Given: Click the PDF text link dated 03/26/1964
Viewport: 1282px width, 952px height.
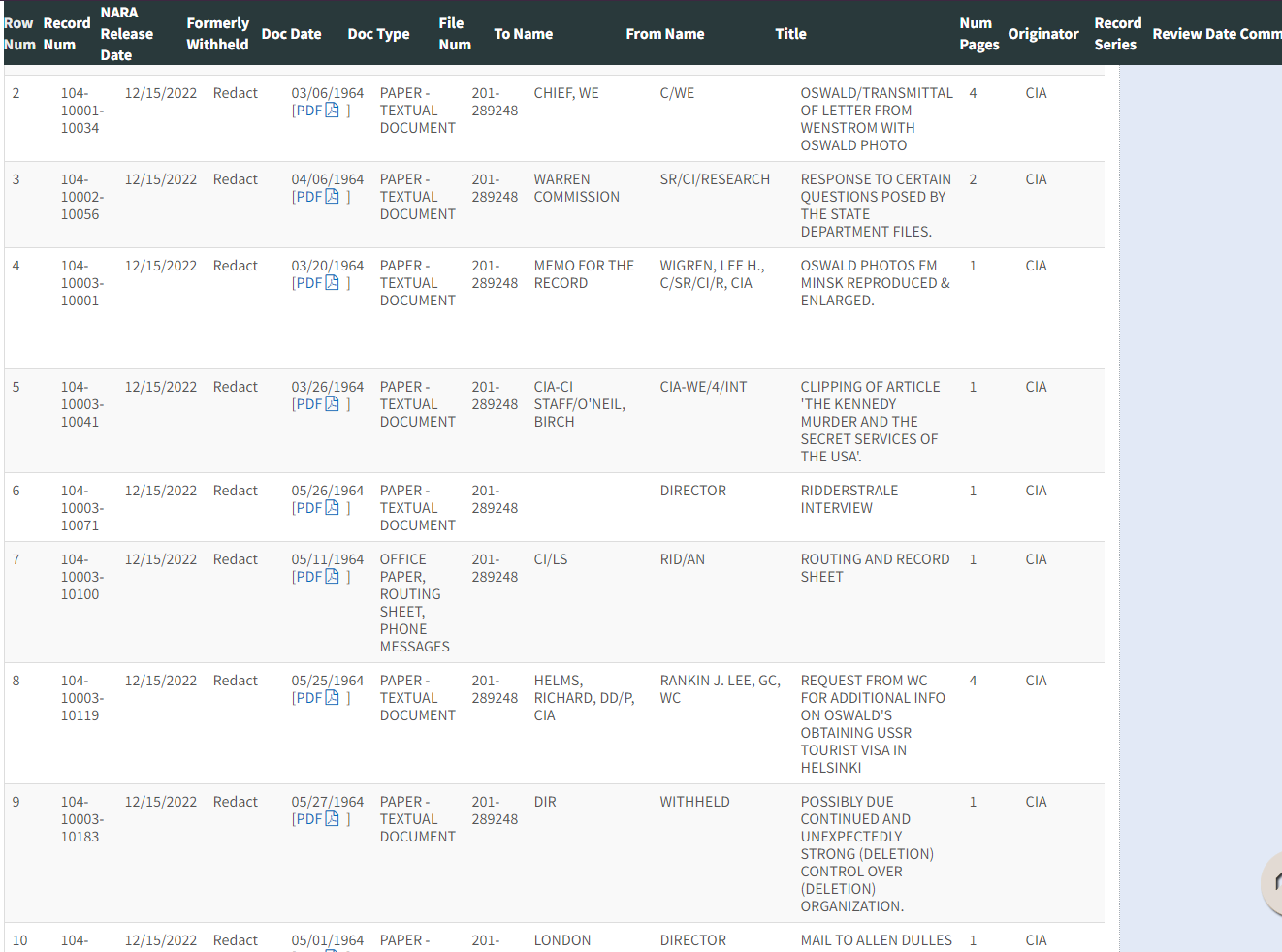Looking at the screenshot, I should (308, 404).
